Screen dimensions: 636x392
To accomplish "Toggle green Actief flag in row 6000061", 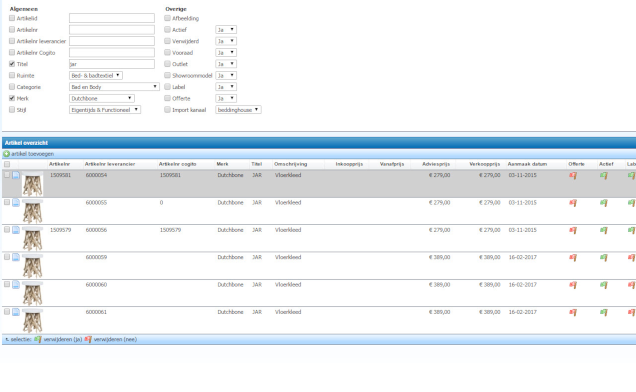I will click(604, 312).
